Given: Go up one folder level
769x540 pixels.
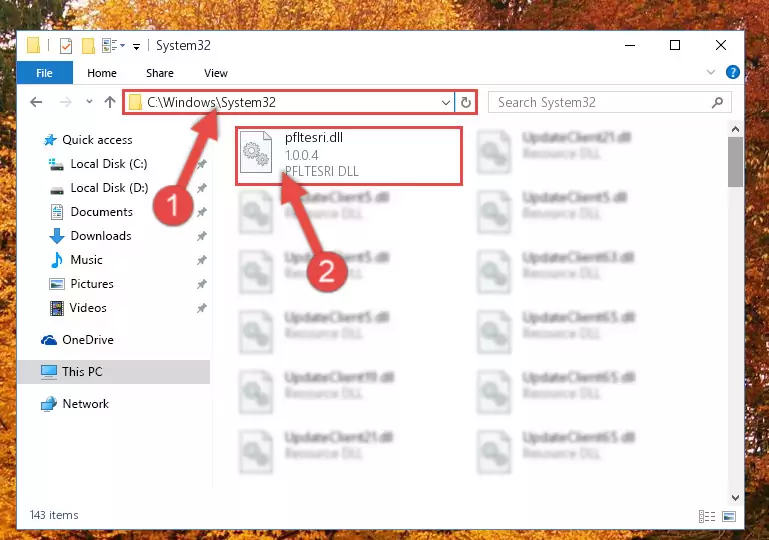Looking at the screenshot, I should pos(110,102).
